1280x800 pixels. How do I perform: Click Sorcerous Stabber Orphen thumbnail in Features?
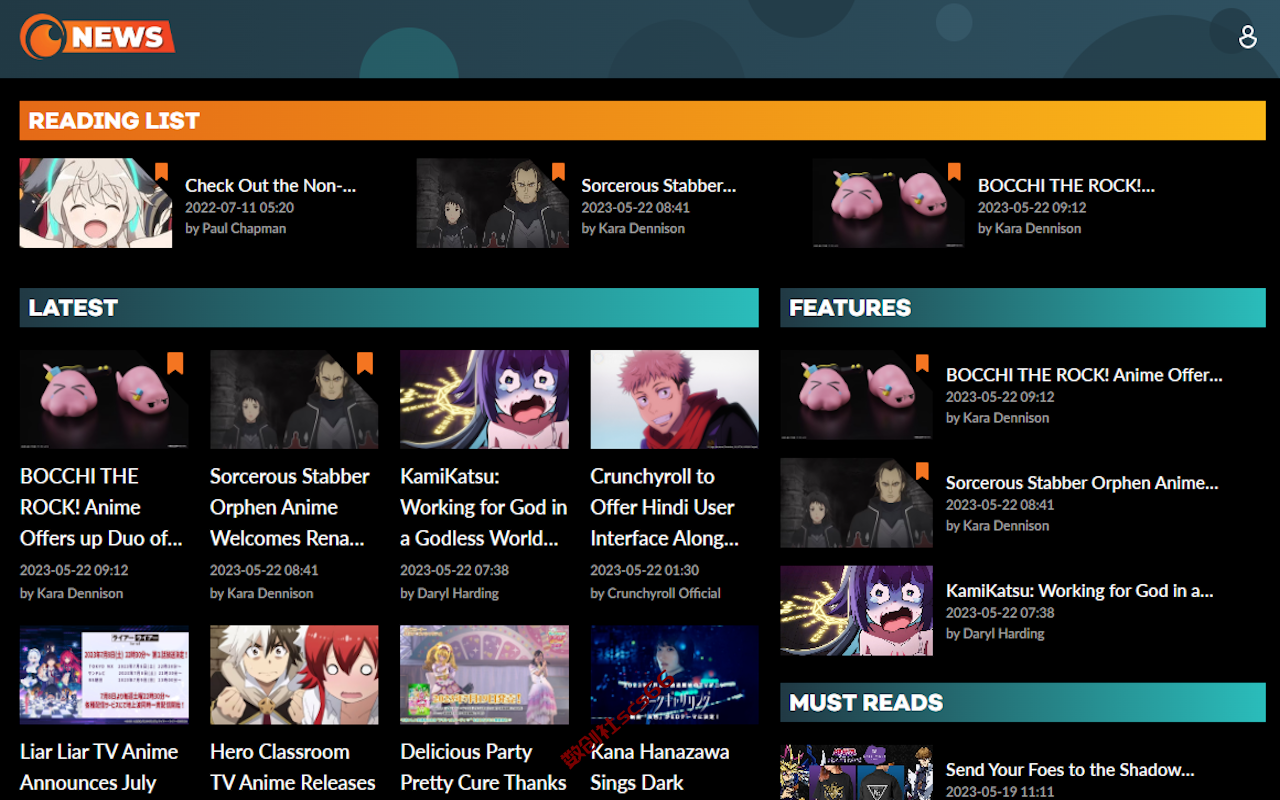coord(856,503)
